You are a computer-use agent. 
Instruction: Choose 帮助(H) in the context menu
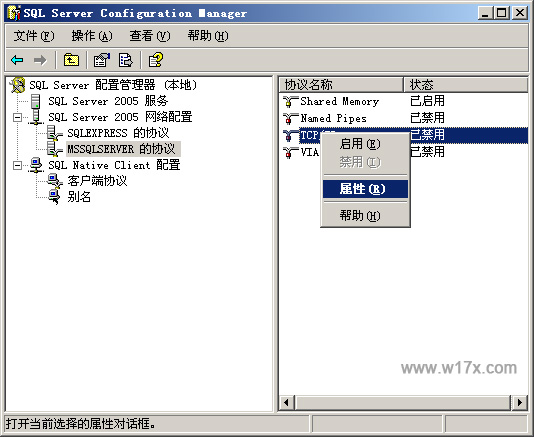(x=360, y=216)
